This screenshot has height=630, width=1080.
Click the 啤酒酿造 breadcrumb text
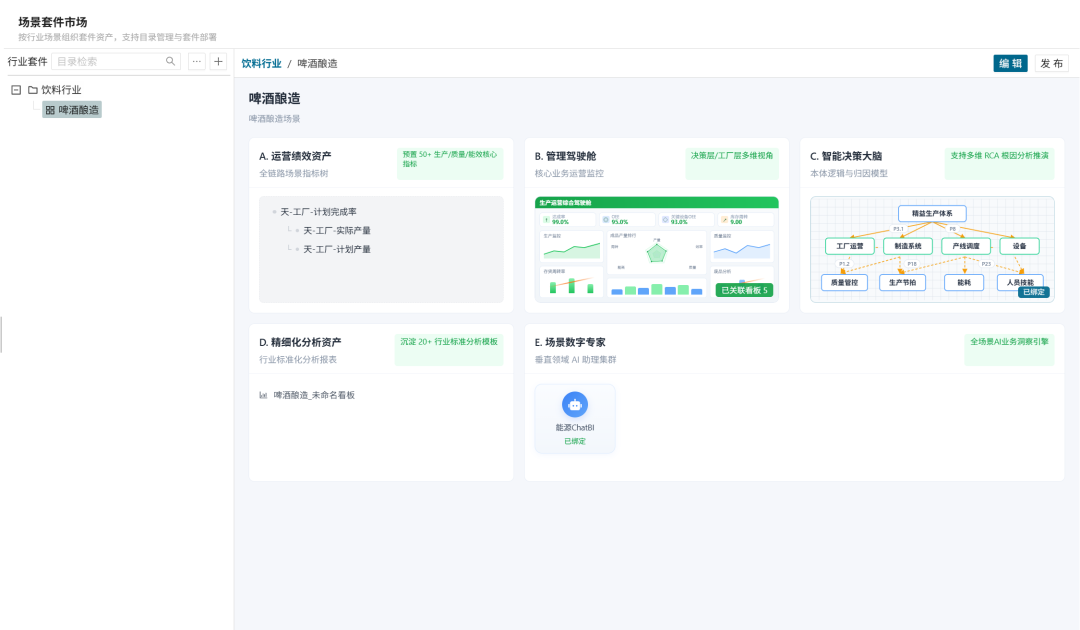[x=318, y=63]
